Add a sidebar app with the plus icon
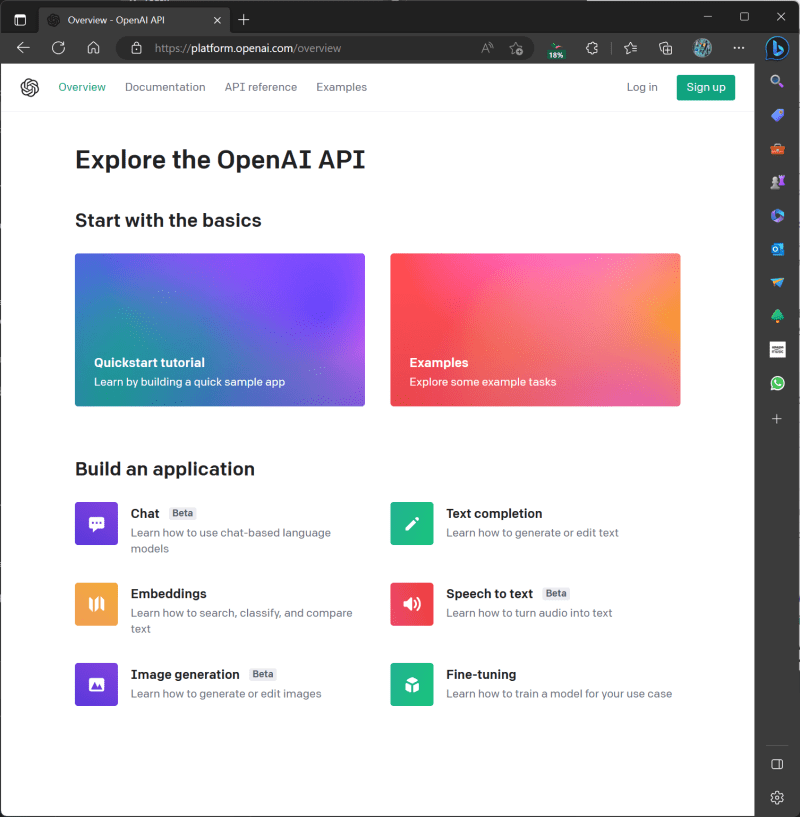Screen dimensions: 800x817 tap(777, 419)
